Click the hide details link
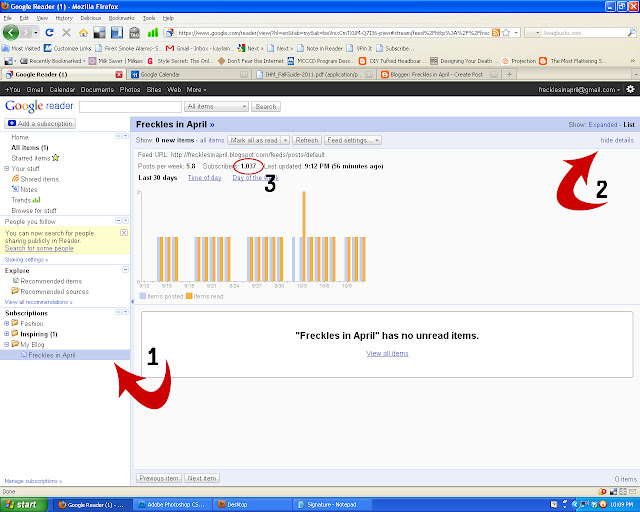This screenshot has width=640, height=512. 617,140
